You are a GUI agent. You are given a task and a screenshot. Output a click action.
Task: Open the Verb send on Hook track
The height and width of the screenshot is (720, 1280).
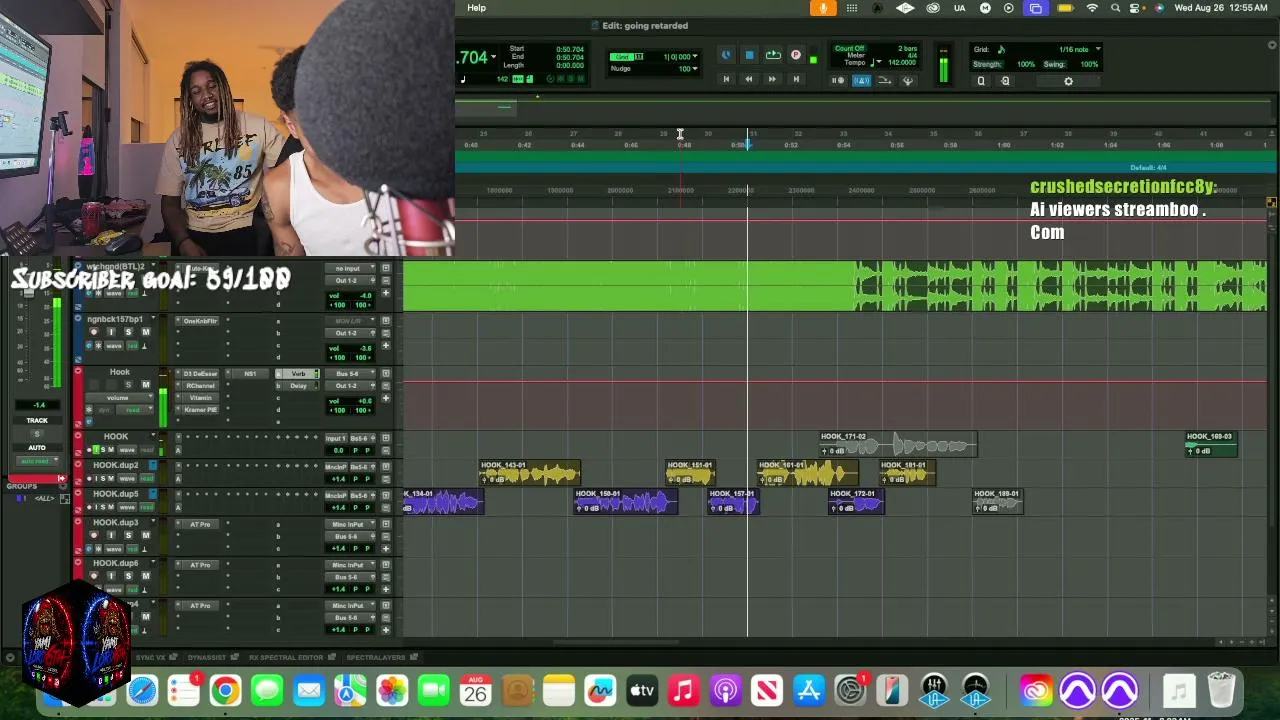pyautogui.click(x=298, y=374)
